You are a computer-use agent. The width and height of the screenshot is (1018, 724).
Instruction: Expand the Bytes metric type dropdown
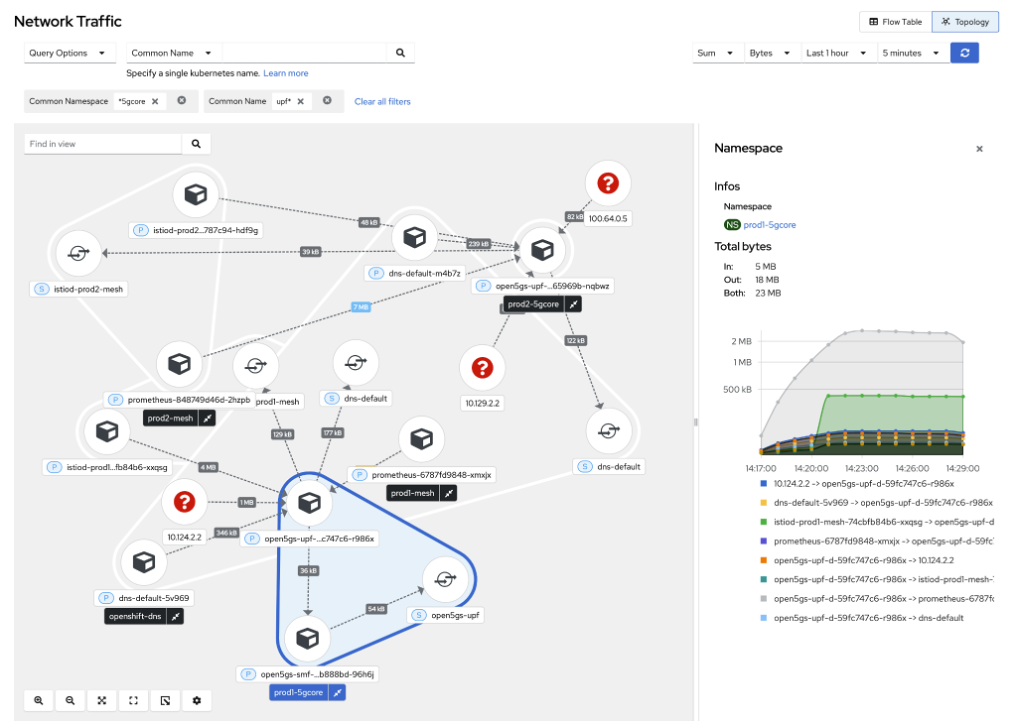click(769, 53)
